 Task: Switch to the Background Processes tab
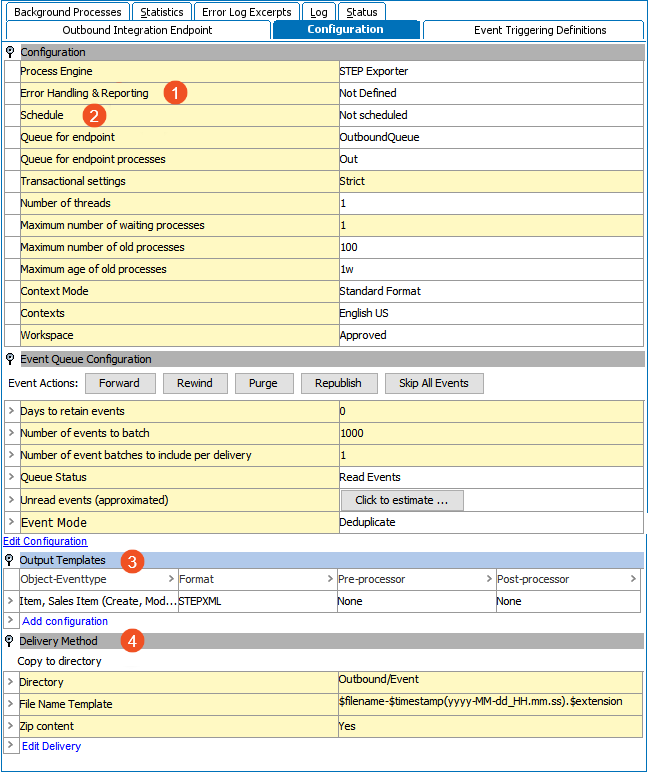tap(67, 12)
